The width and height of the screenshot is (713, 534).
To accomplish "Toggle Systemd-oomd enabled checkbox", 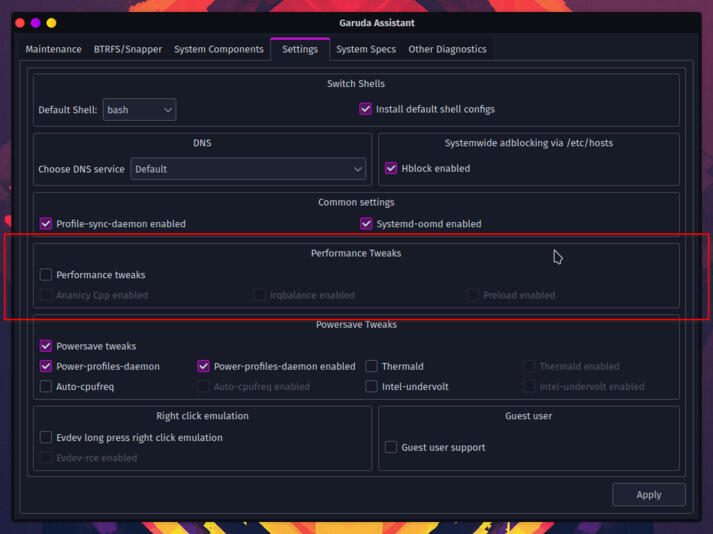I will pyautogui.click(x=366, y=224).
